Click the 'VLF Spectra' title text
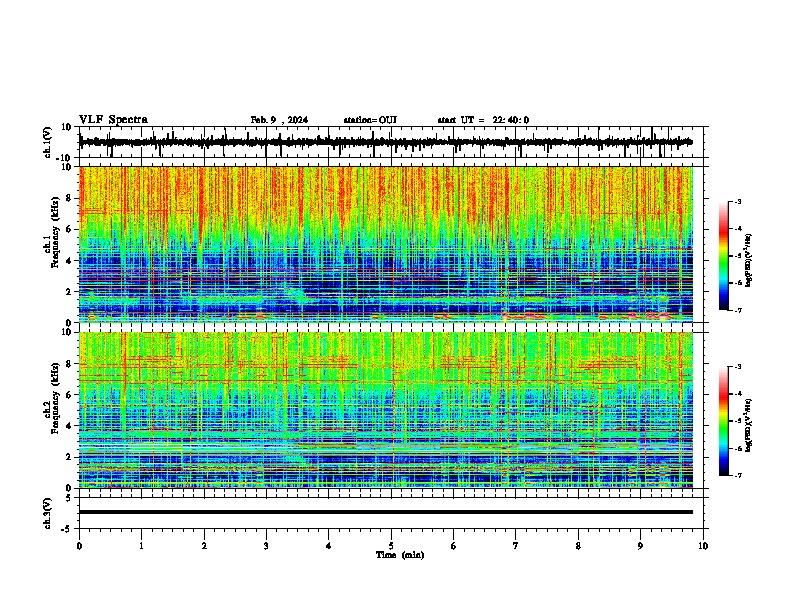792x612 pixels. (x=113, y=120)
